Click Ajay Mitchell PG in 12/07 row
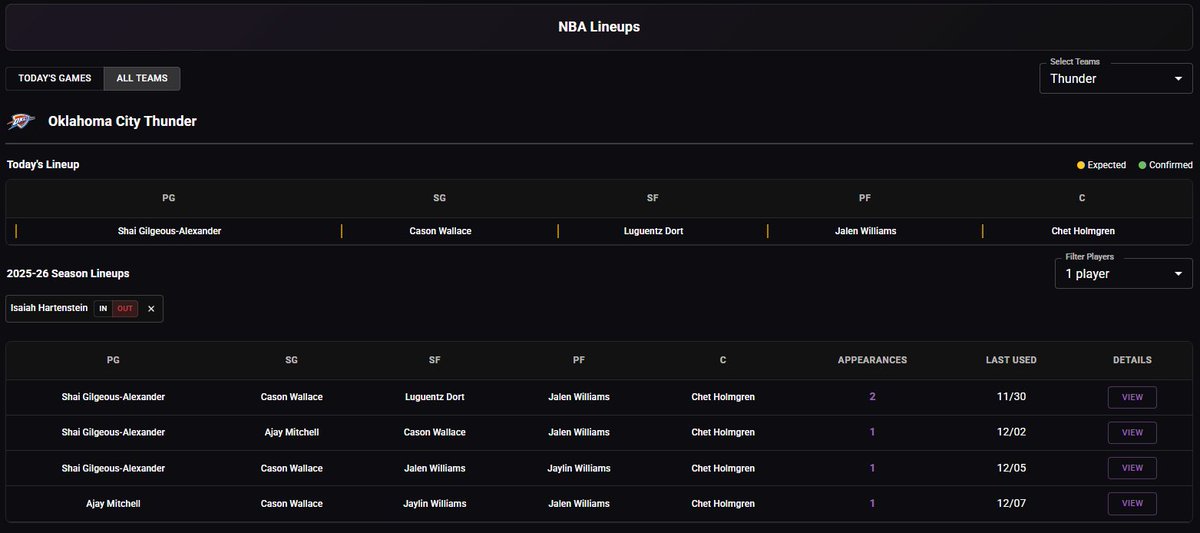This screenshot has height=533, width=1200. tap(113, 504)
